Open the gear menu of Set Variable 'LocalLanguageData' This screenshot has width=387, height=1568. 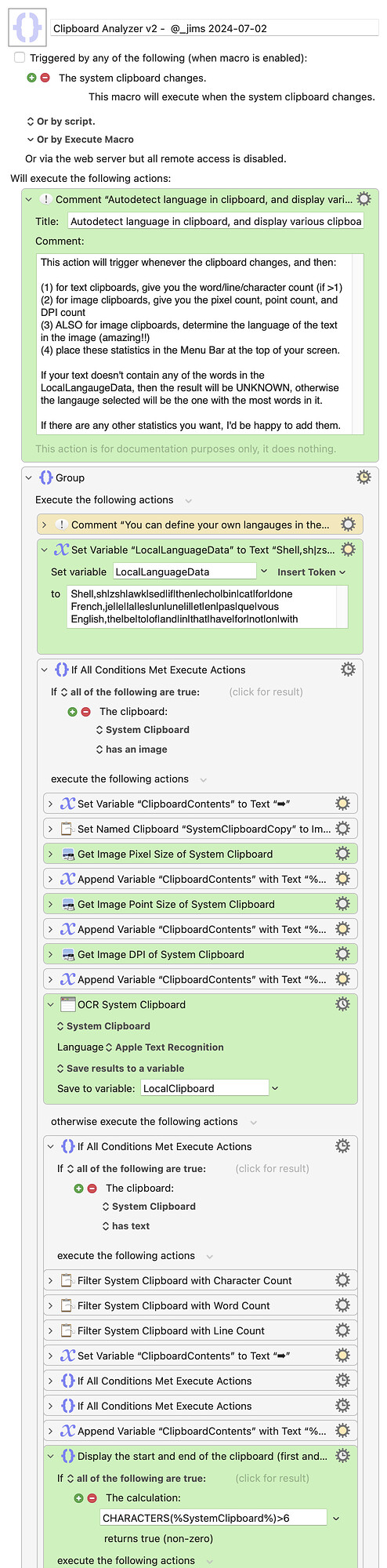tap(348, 550)
